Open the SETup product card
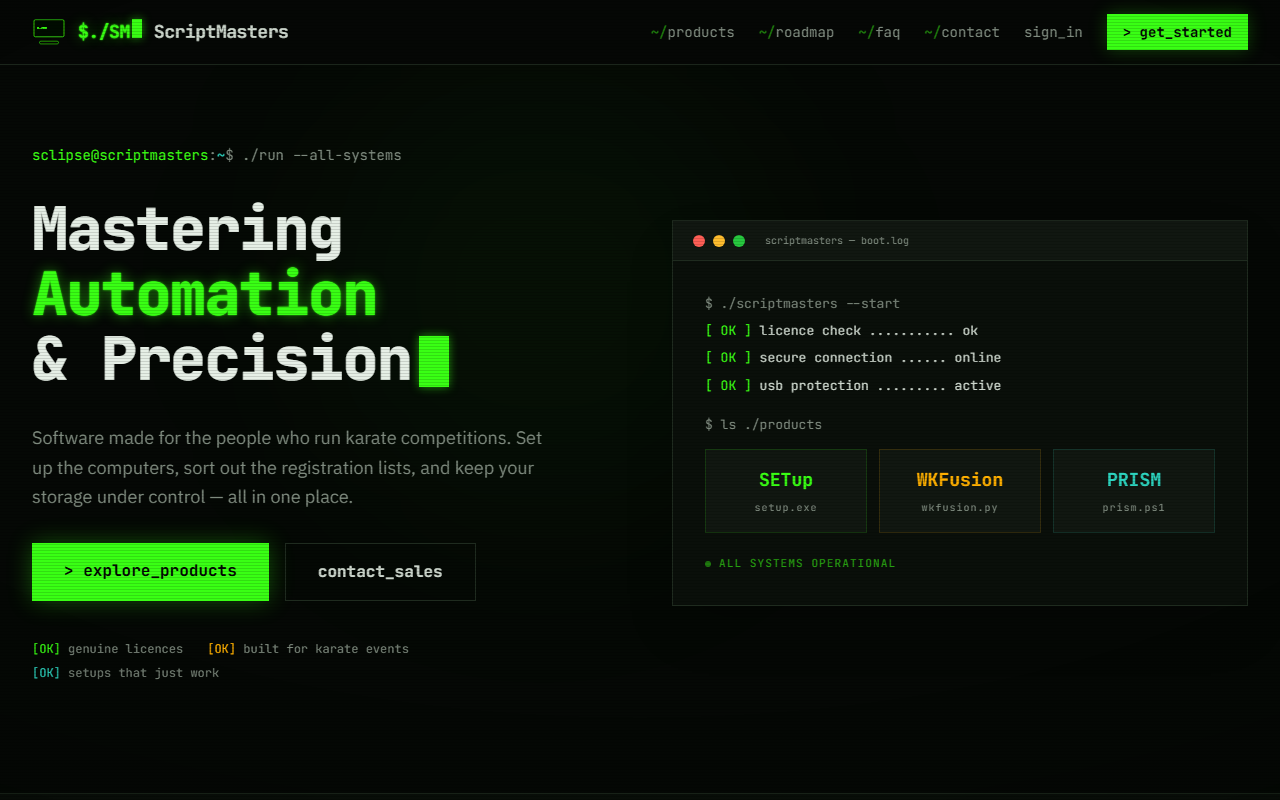The height and width of the screenshot is (800, 1280). [x=786, y=491]
